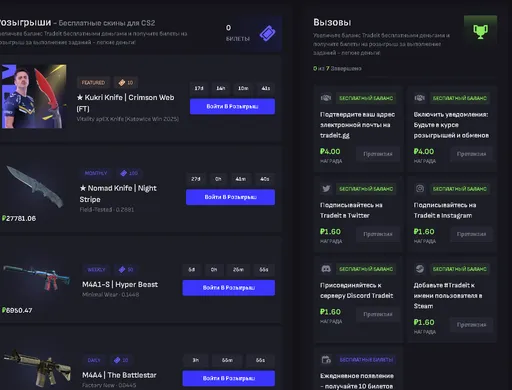Claim reward for Twitter follow challenge
The image size is (512, 390).
pos(378,234)
